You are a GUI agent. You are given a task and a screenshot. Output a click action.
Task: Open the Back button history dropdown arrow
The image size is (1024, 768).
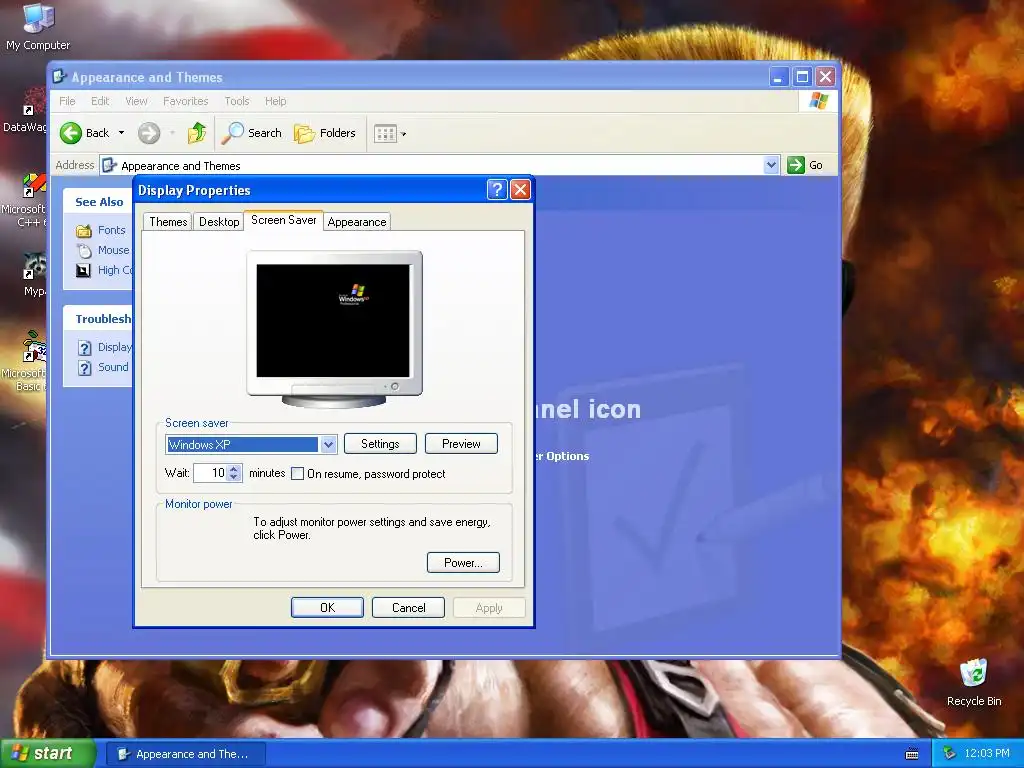[121, 133]
